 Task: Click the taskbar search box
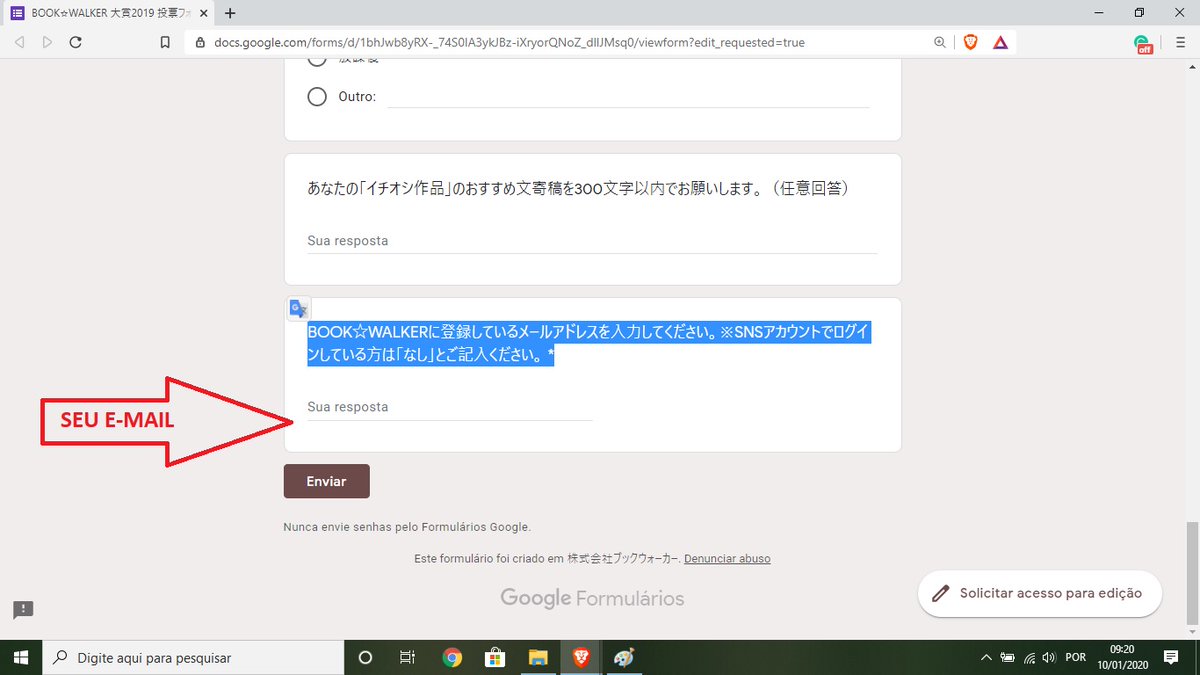click(192, 657)
